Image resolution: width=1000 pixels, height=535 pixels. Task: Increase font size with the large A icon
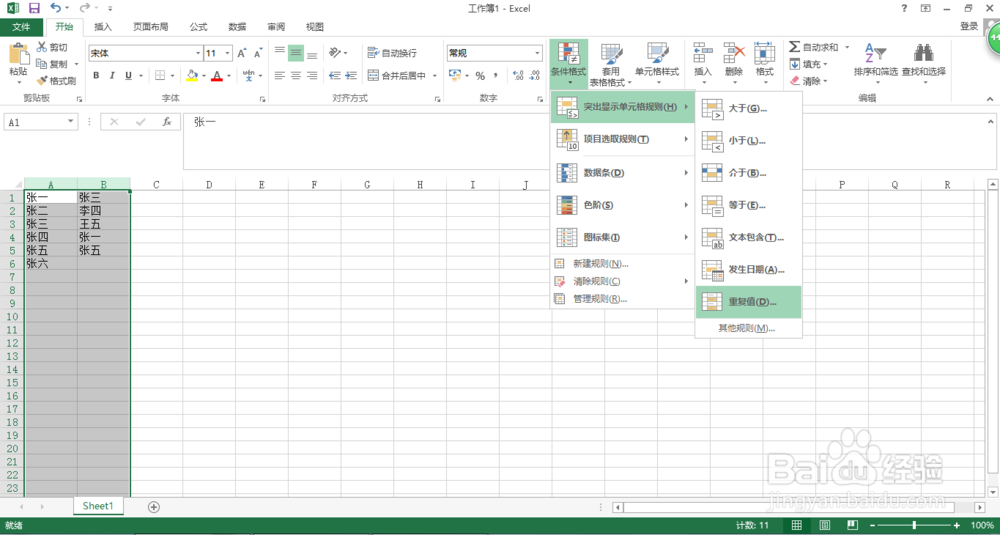(x=242, y=54)
